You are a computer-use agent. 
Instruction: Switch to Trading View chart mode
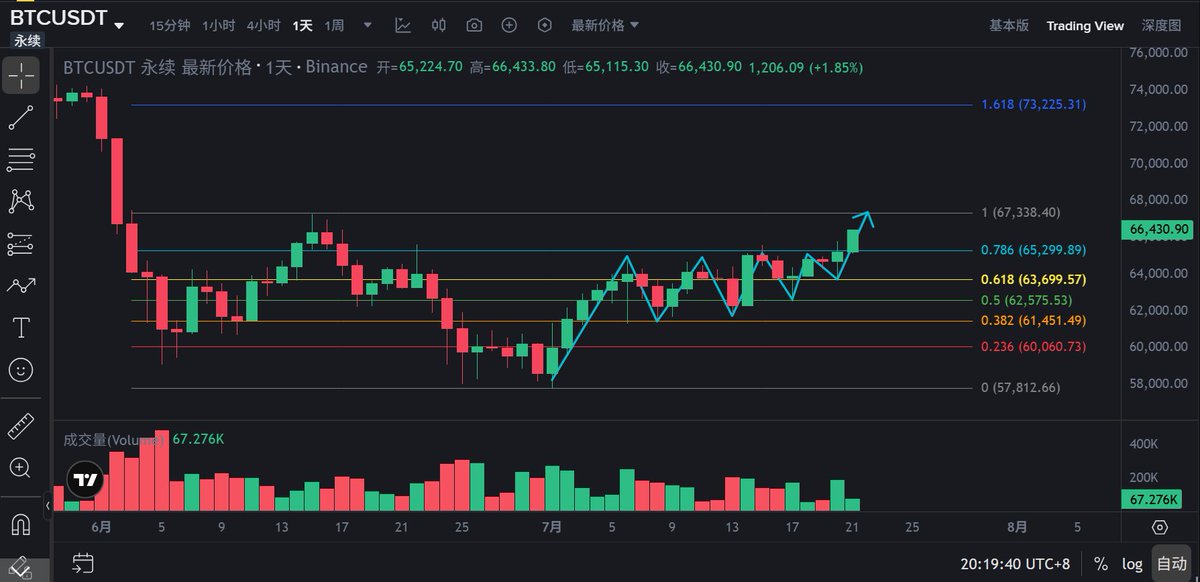click(1085, 25)
